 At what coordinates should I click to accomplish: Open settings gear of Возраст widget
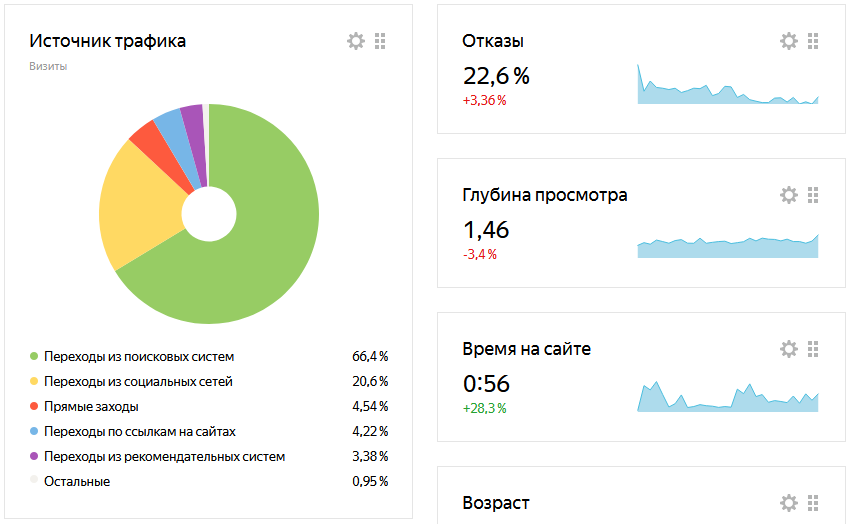pos(789,503)
